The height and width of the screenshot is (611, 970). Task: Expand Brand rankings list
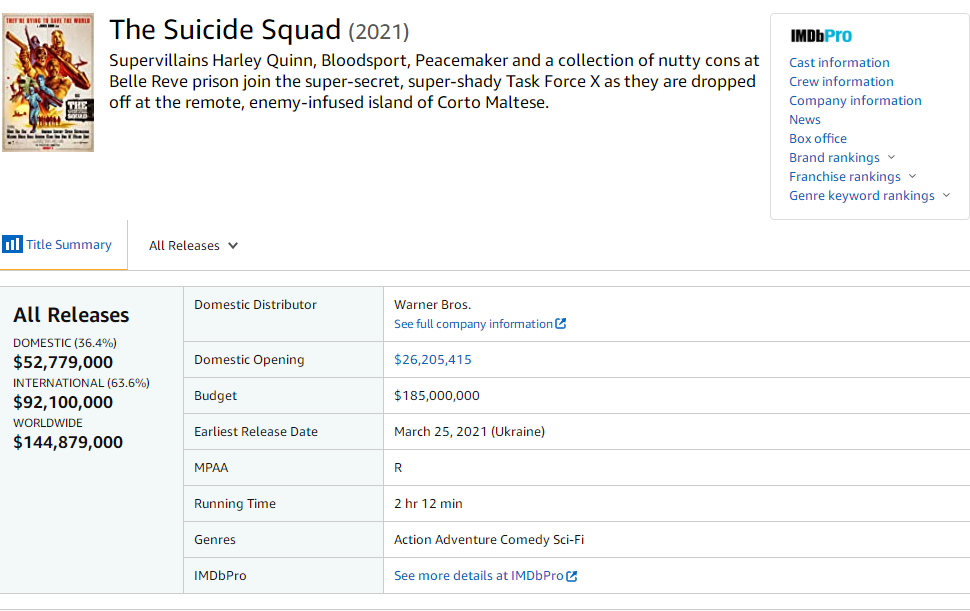click(x=891, y=158)
